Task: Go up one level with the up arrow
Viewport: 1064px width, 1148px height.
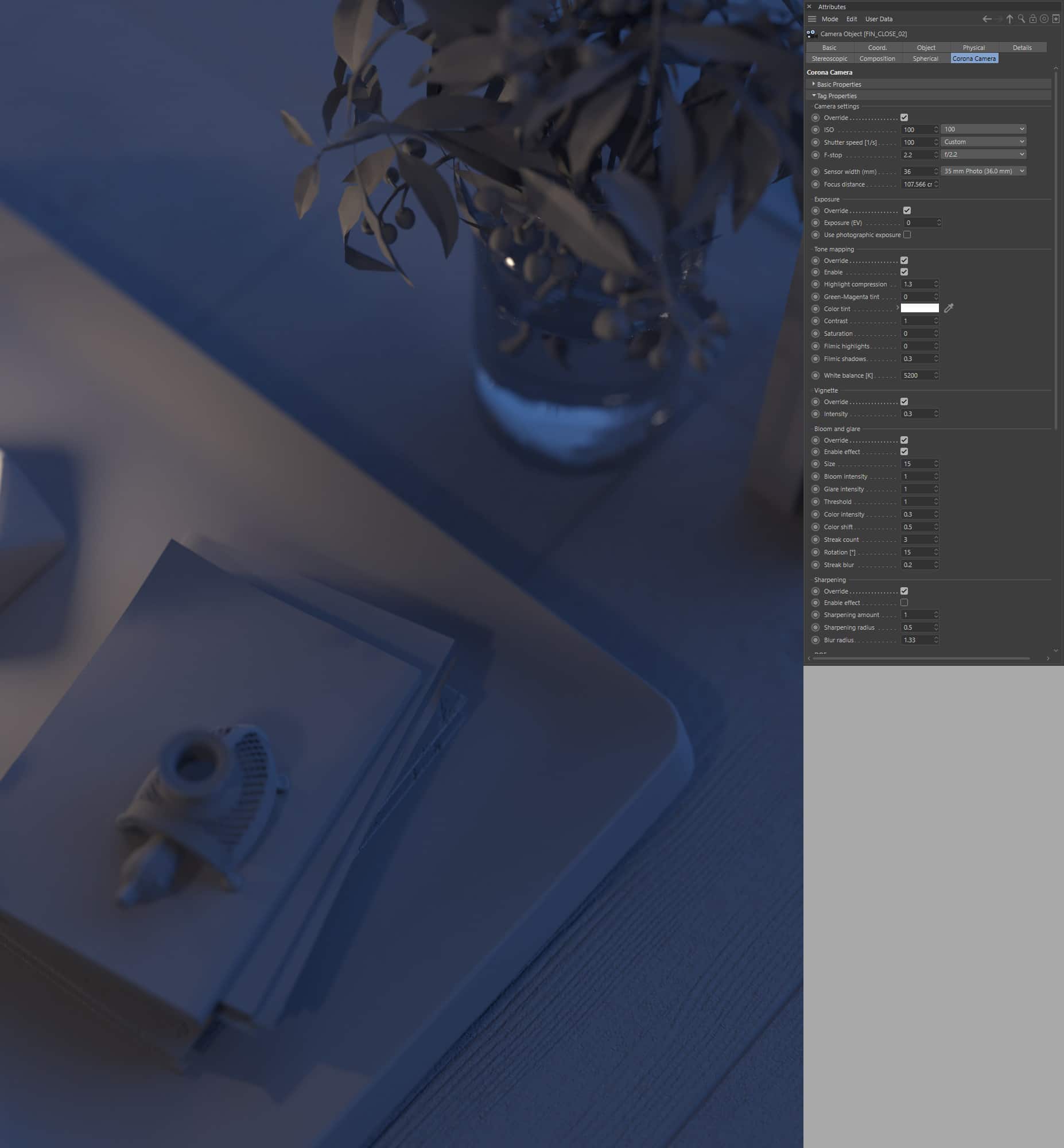Action: [1009, 19]
